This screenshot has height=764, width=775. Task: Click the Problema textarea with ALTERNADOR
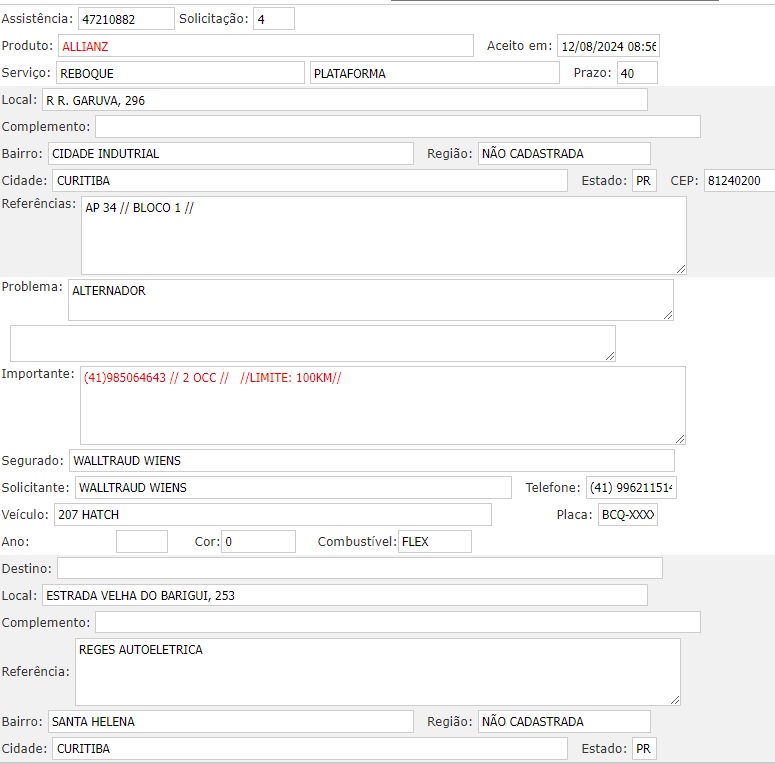point(371,300)
